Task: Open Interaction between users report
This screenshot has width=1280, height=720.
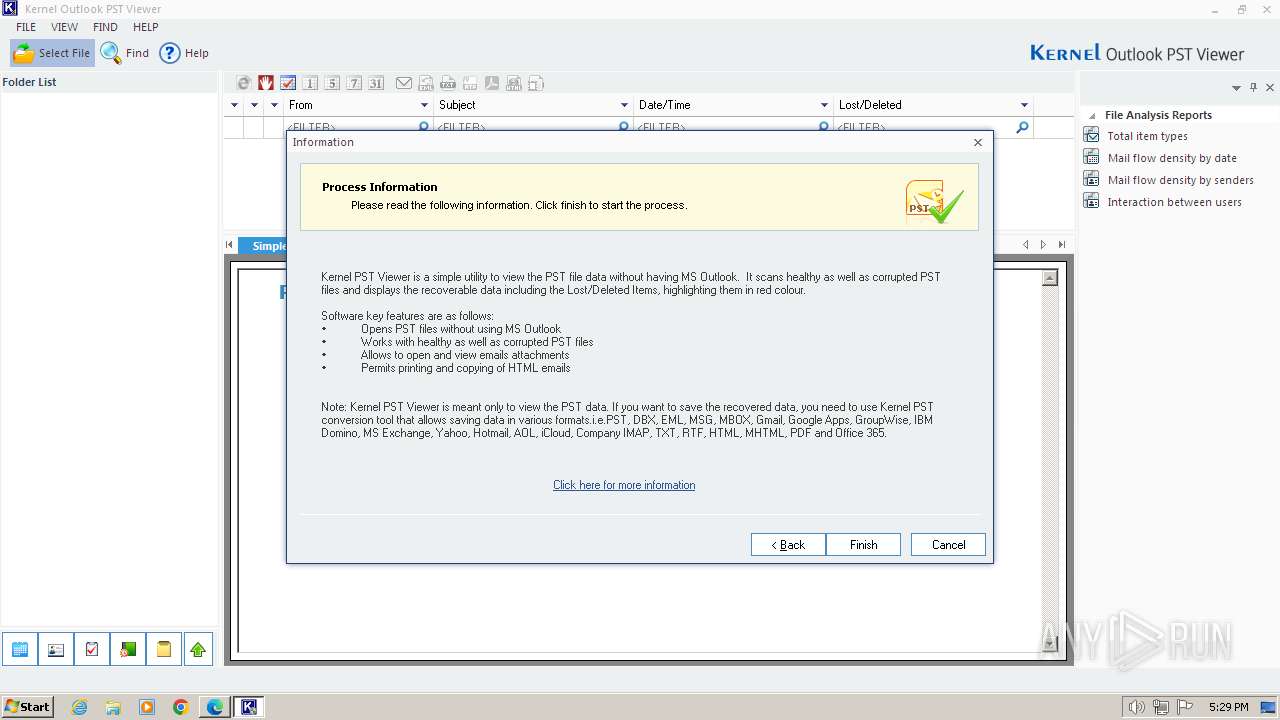Action: click(x=1174, y=202)
